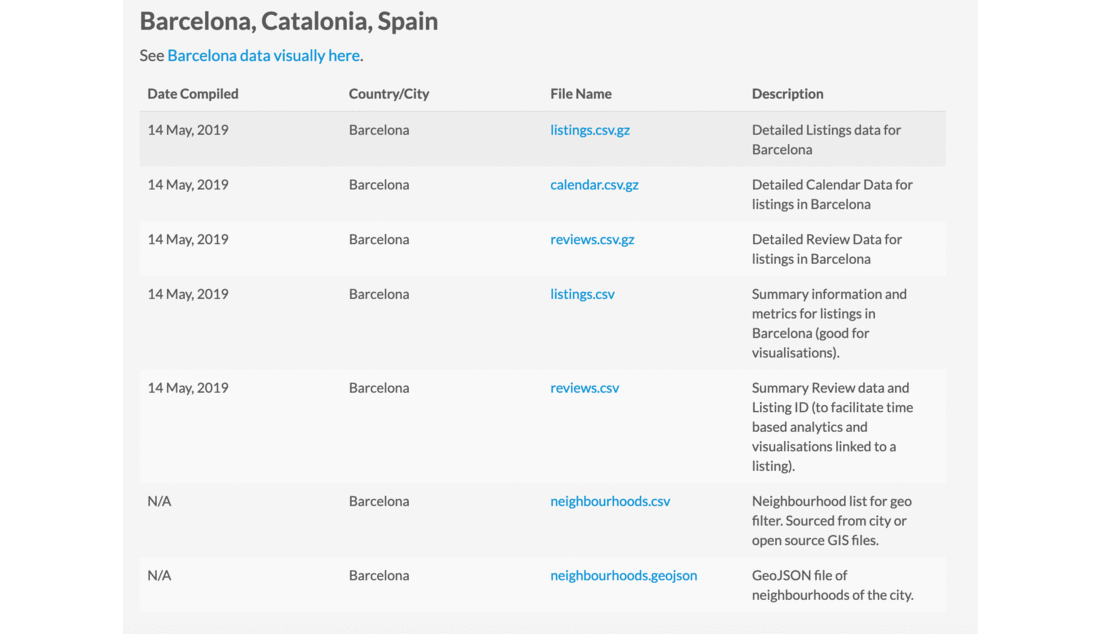This screenshot has height=634, width=1100.
Task: Download the reviews.csv.gz file
Action: (x=592, y=240)
